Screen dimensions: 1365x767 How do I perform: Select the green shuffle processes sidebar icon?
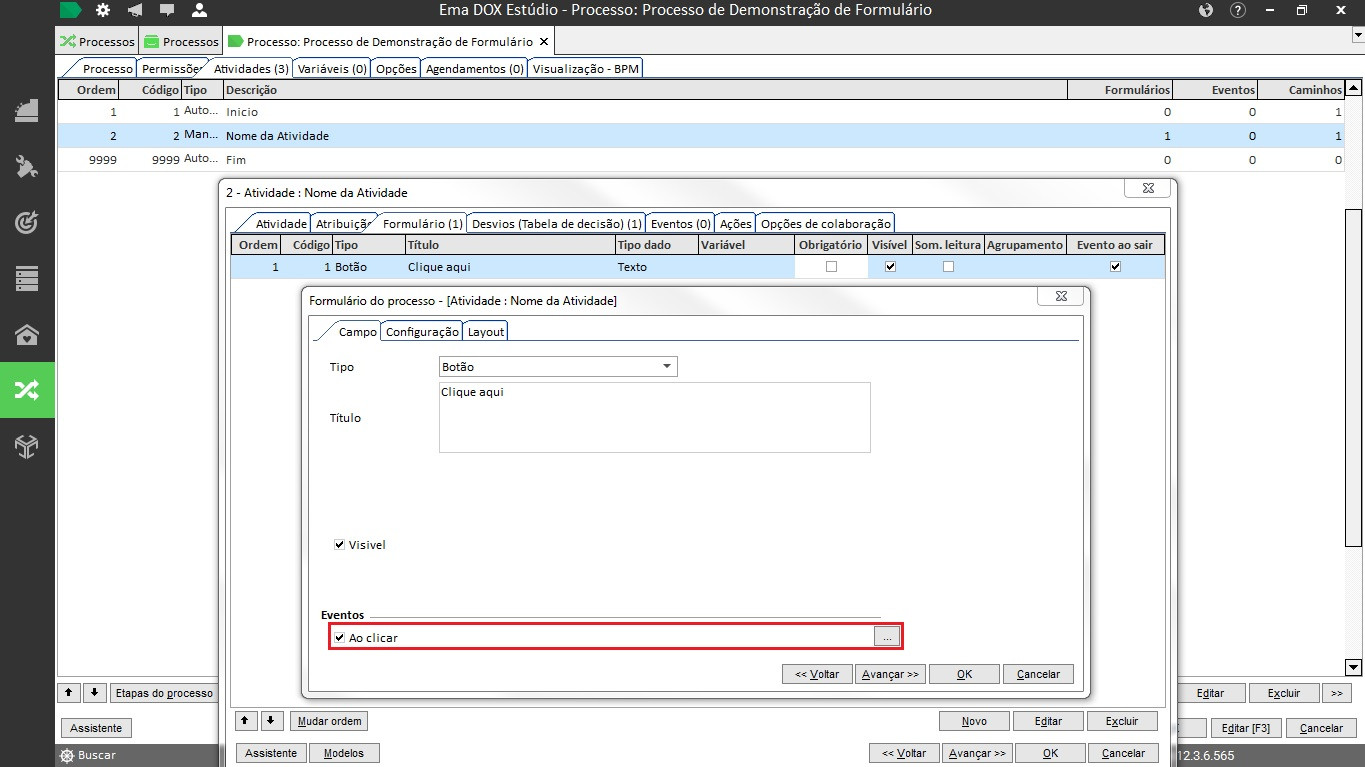click(x=27, y=390)
